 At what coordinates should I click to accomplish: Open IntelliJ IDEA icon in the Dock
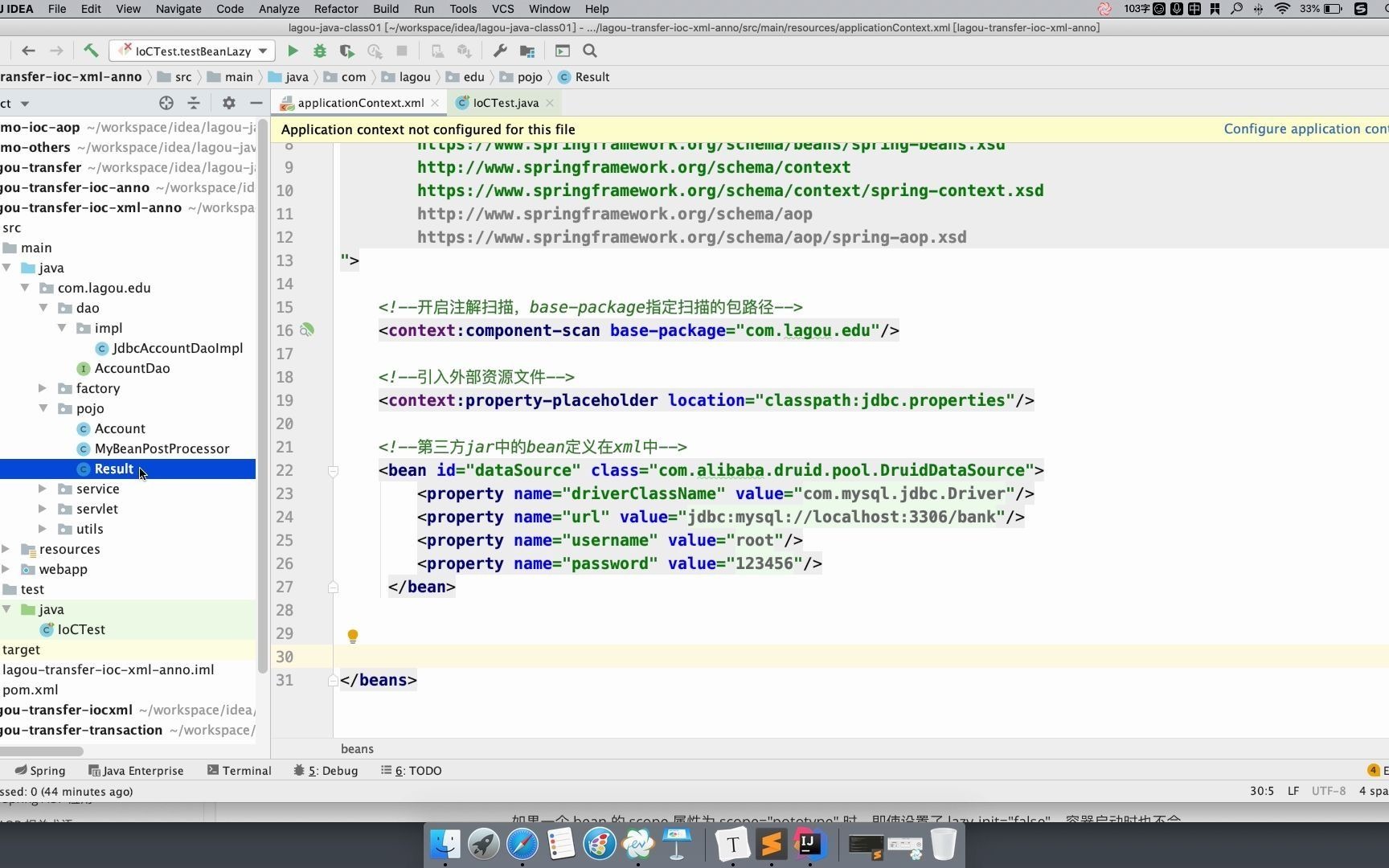809,844
